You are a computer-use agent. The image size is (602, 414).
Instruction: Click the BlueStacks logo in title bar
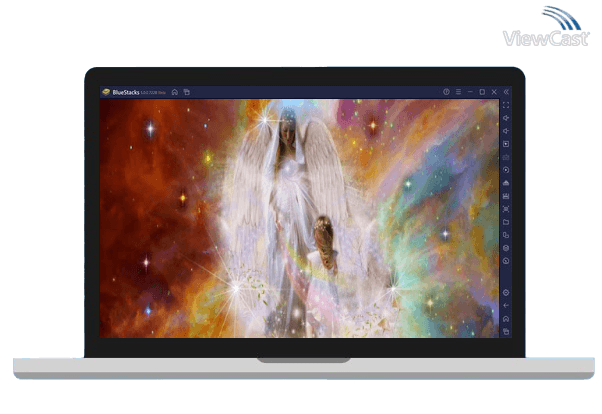106,92
